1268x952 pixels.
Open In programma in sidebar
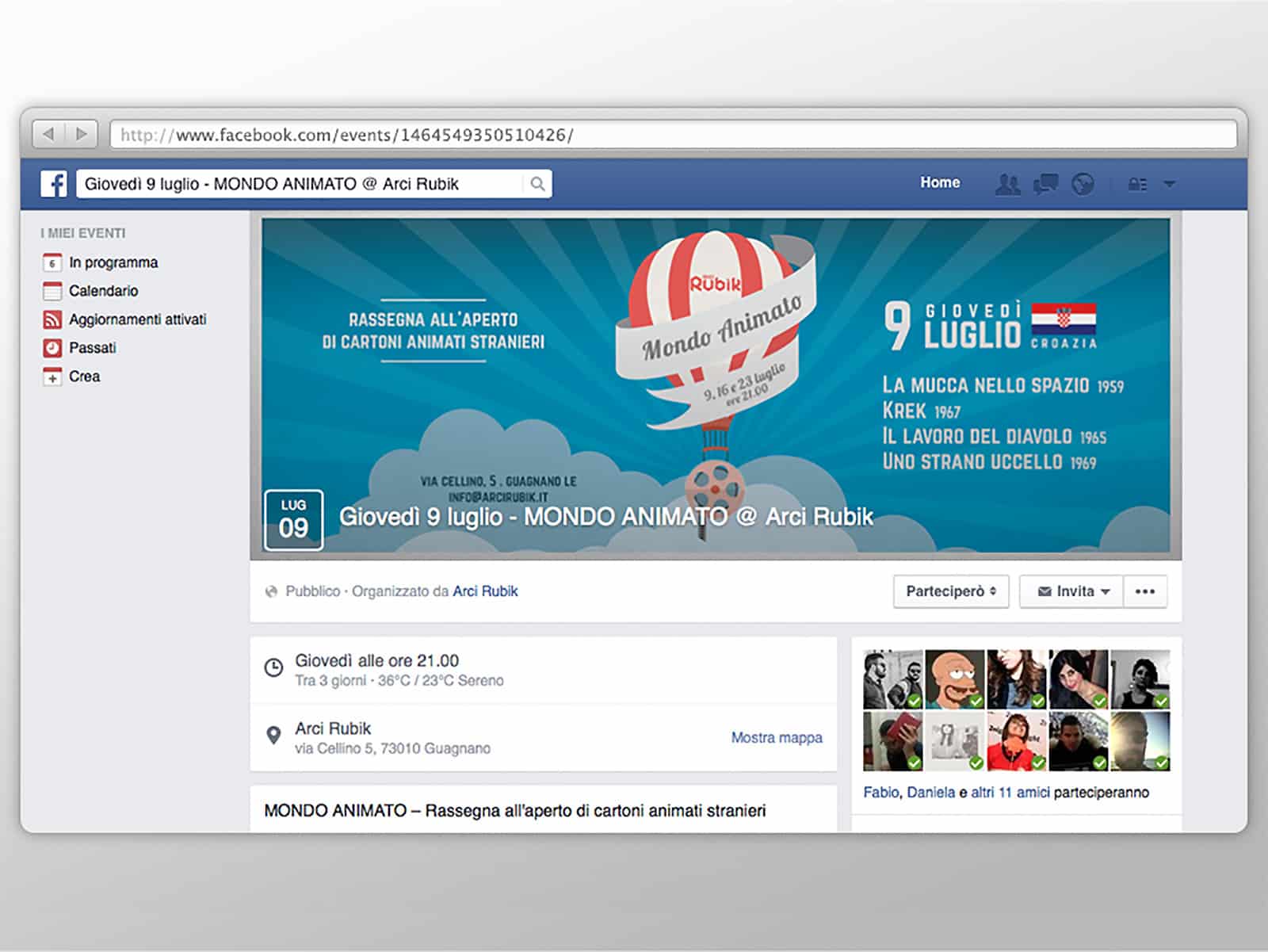coord(113,262)
